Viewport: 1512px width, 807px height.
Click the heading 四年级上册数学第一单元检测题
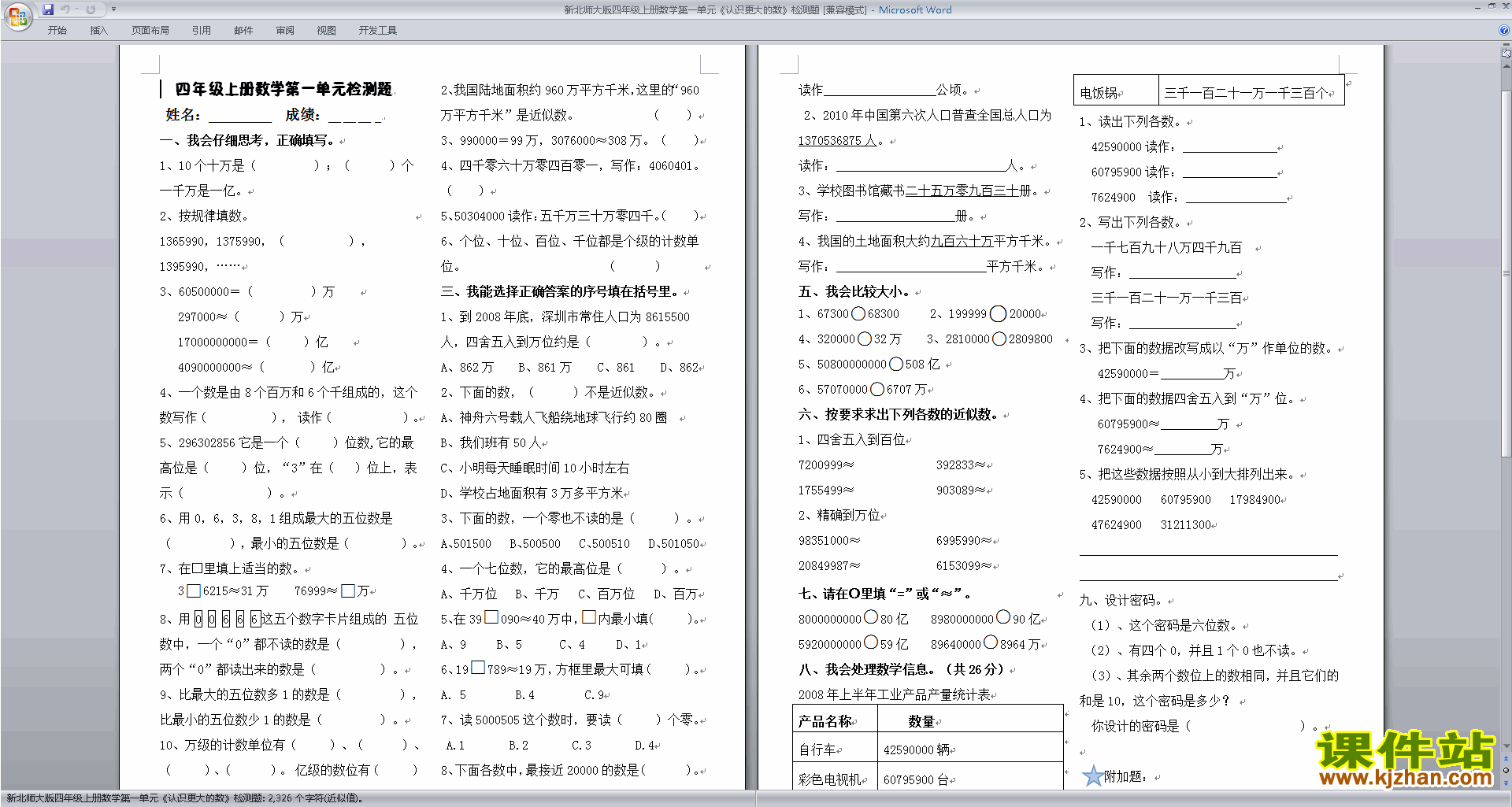point(283,89)
